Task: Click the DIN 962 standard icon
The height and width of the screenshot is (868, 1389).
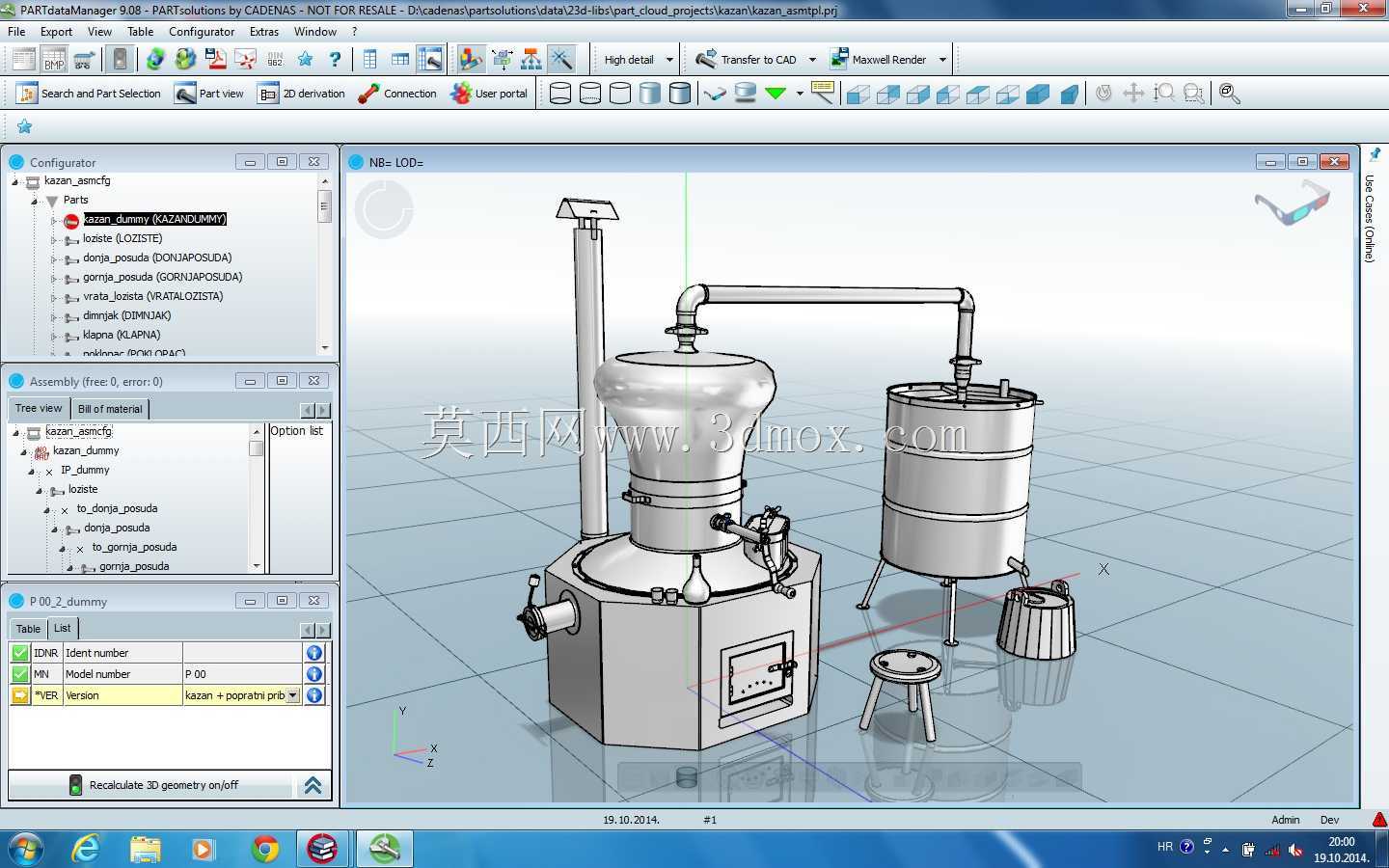Action: [x=275, y=60]
